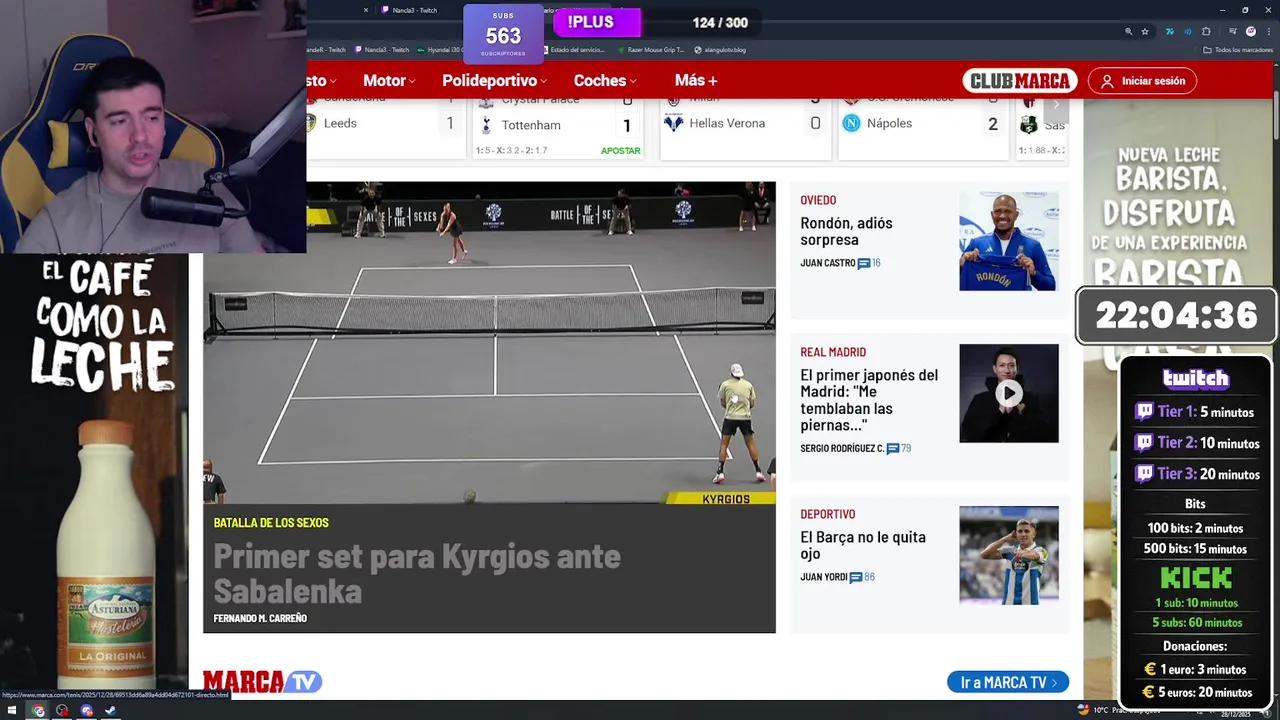
Task: Go to MARCA TV via the blue button
Action: click(1008, 682)
